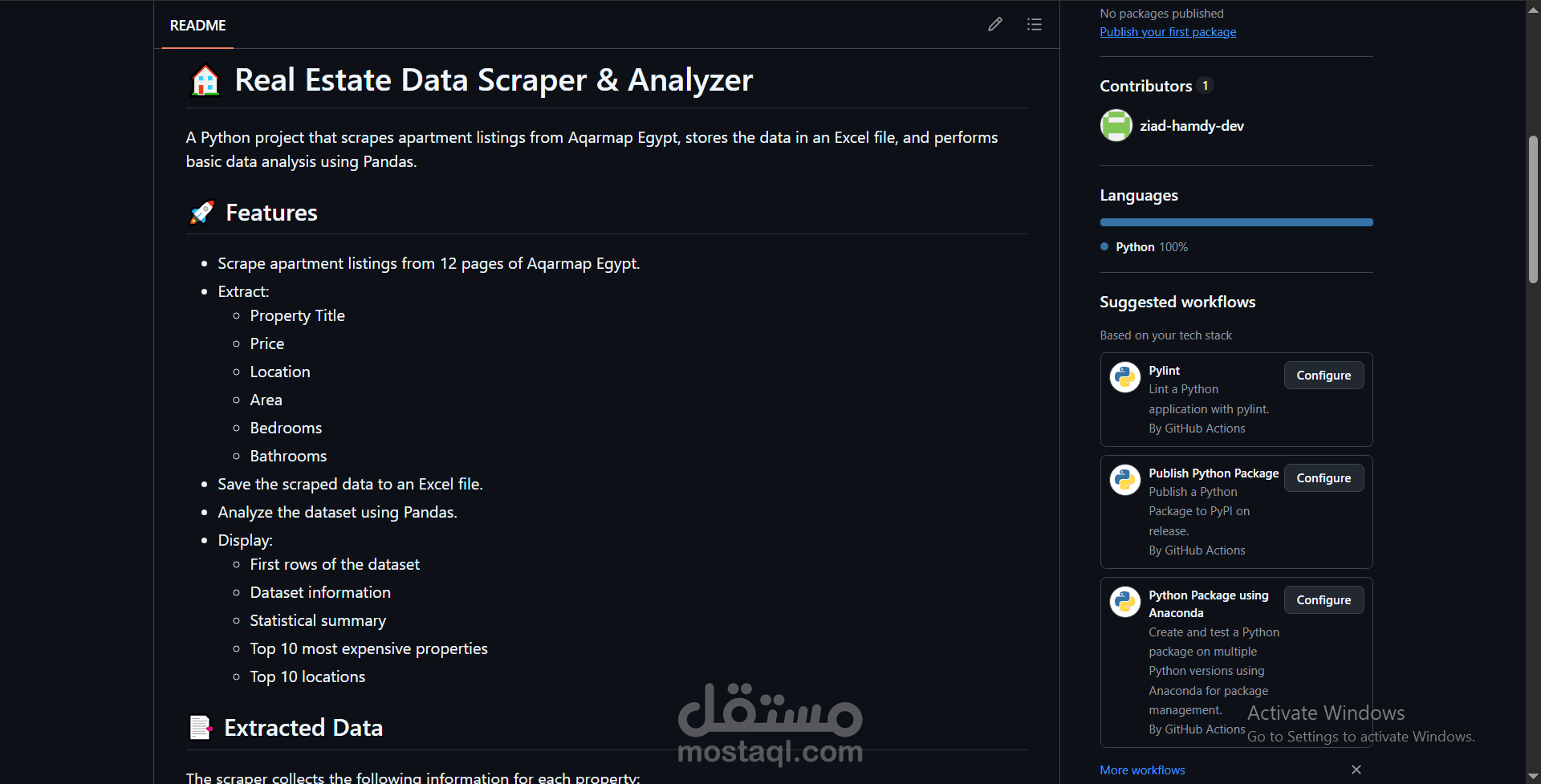Click the rocket emoji beside Features

201,213
